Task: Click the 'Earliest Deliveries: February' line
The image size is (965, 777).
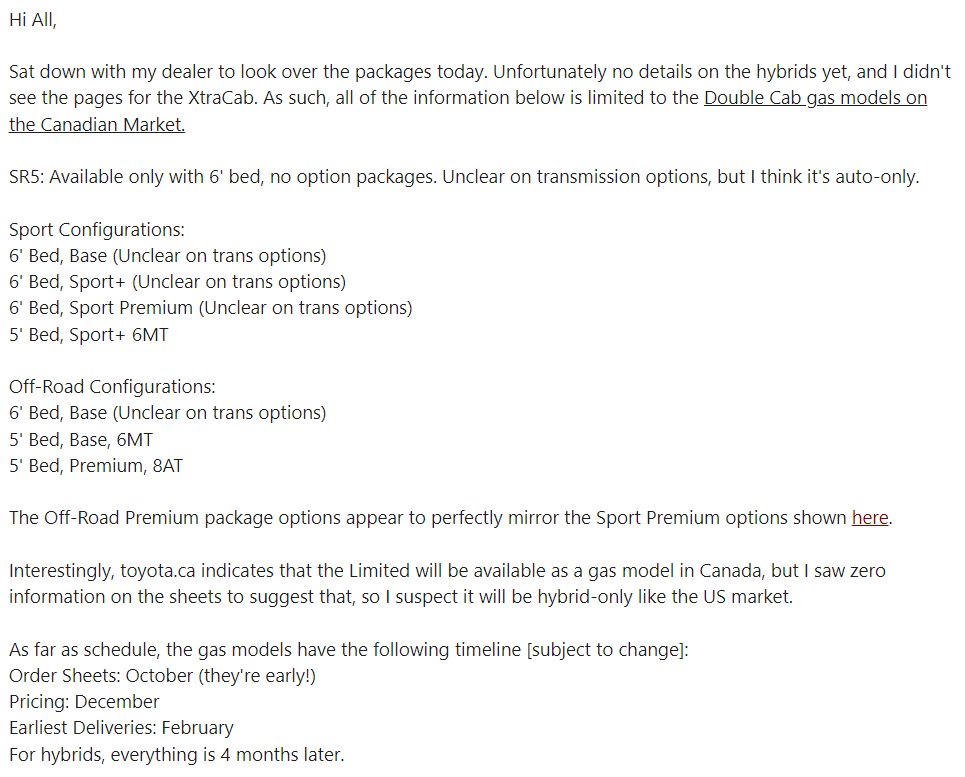Action: coord(121,728)
